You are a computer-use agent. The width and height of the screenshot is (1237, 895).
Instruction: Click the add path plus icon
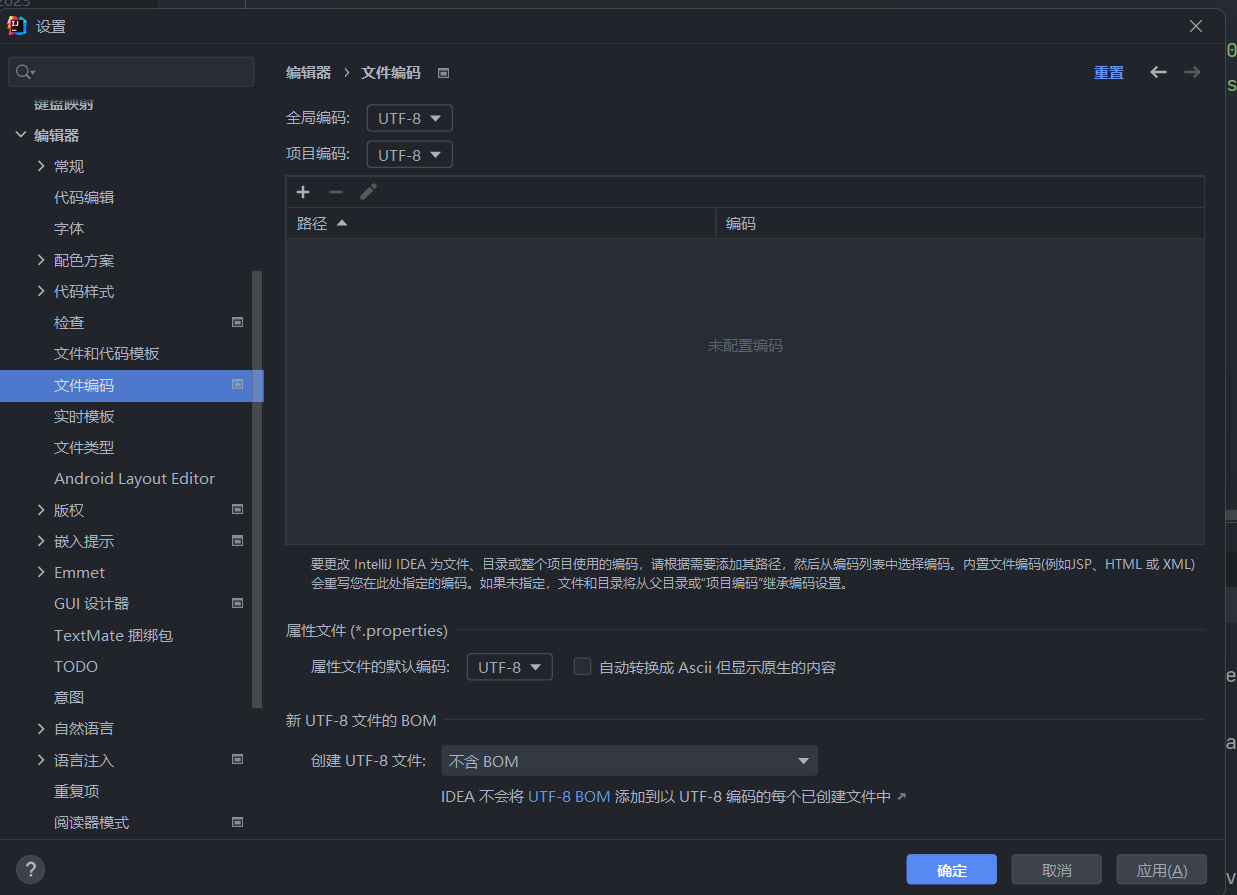[x=303, y=192]
